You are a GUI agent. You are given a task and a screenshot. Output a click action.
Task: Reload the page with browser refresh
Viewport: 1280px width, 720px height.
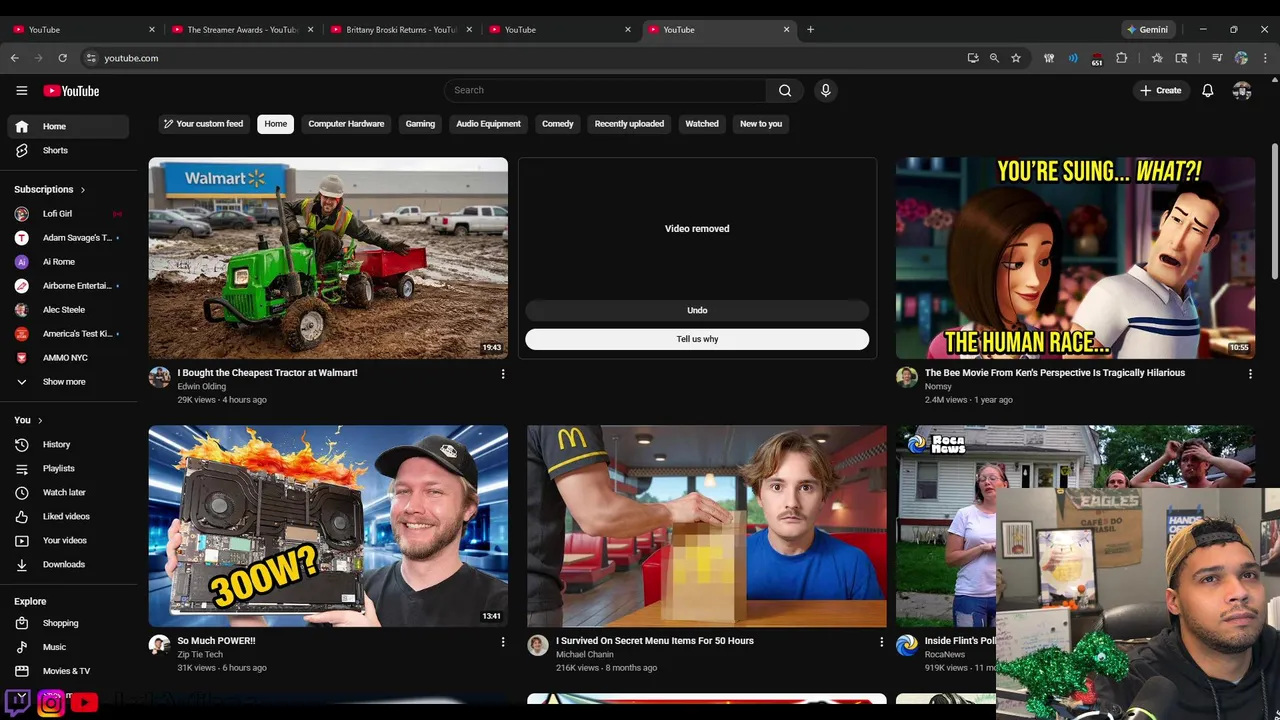62,58
